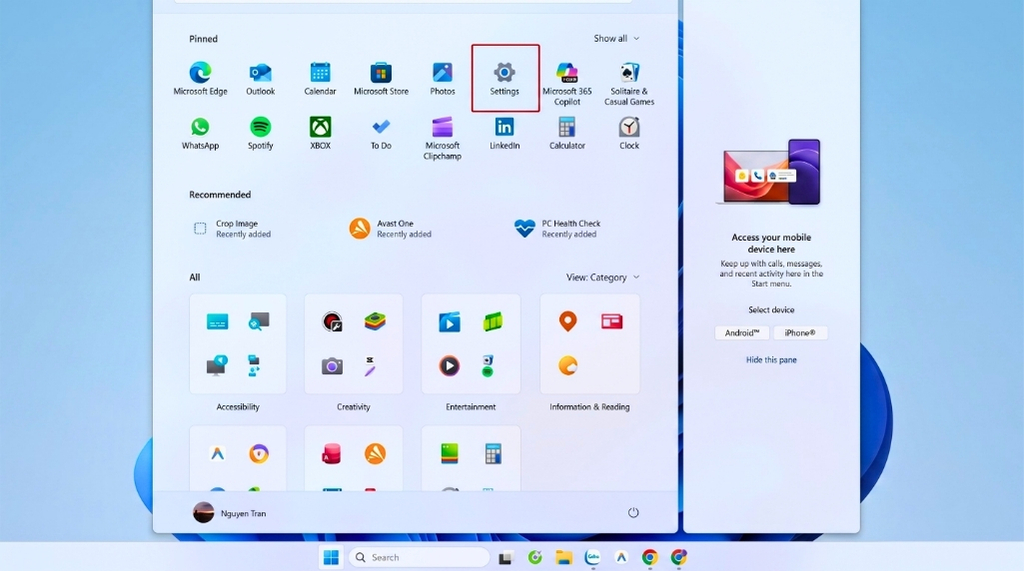Open recommended PC Health Check

[557, 229]
